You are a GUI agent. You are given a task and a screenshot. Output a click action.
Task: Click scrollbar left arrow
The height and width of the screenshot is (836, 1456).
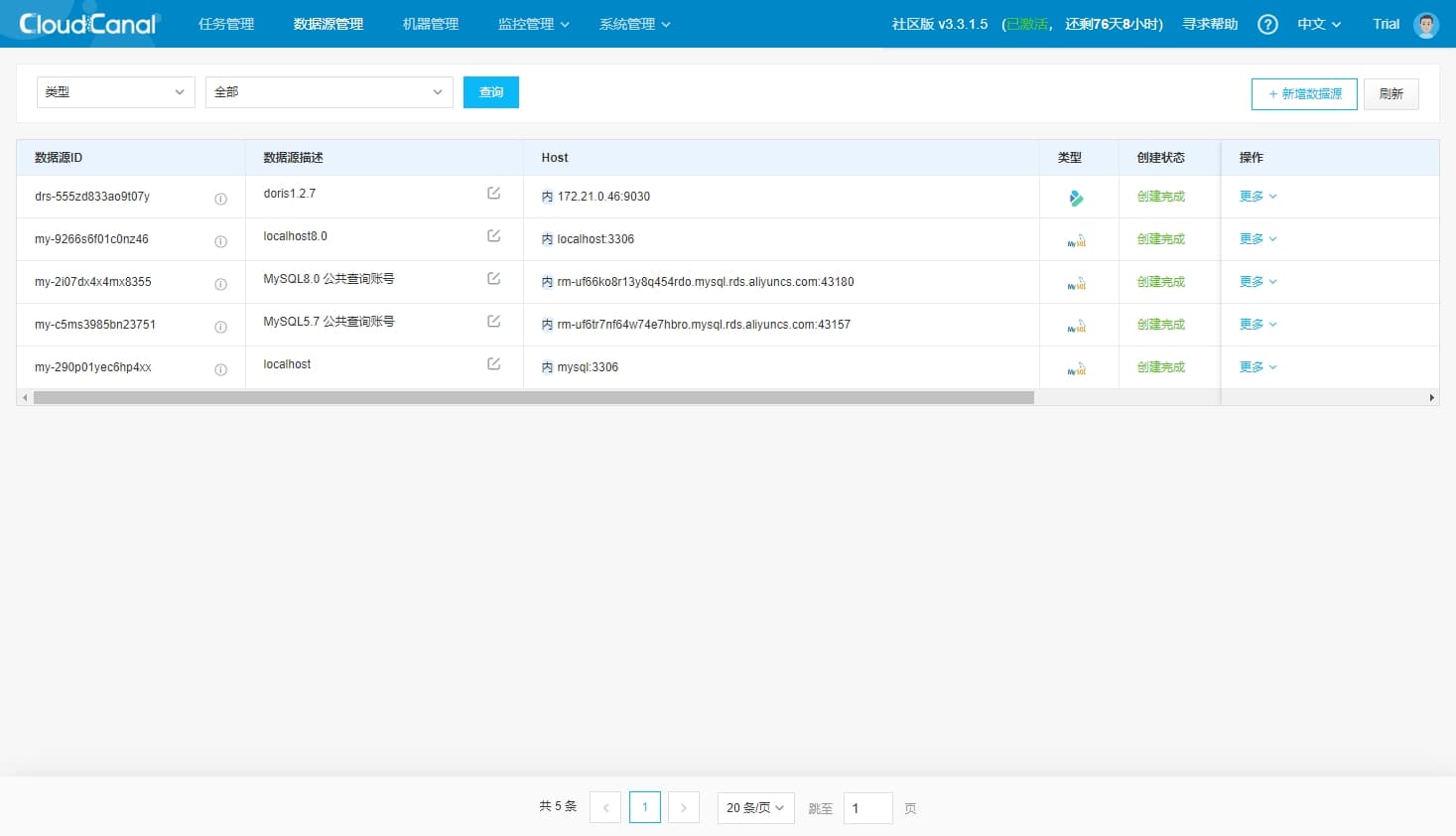click(x=25, y=397)
